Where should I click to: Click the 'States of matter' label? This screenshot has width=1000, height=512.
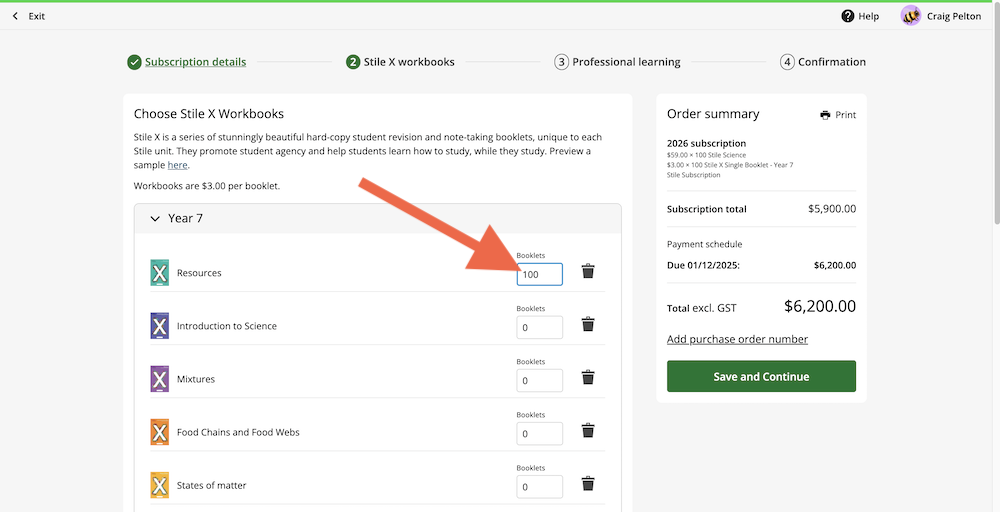pyautogui.click(x=211, y=485)
